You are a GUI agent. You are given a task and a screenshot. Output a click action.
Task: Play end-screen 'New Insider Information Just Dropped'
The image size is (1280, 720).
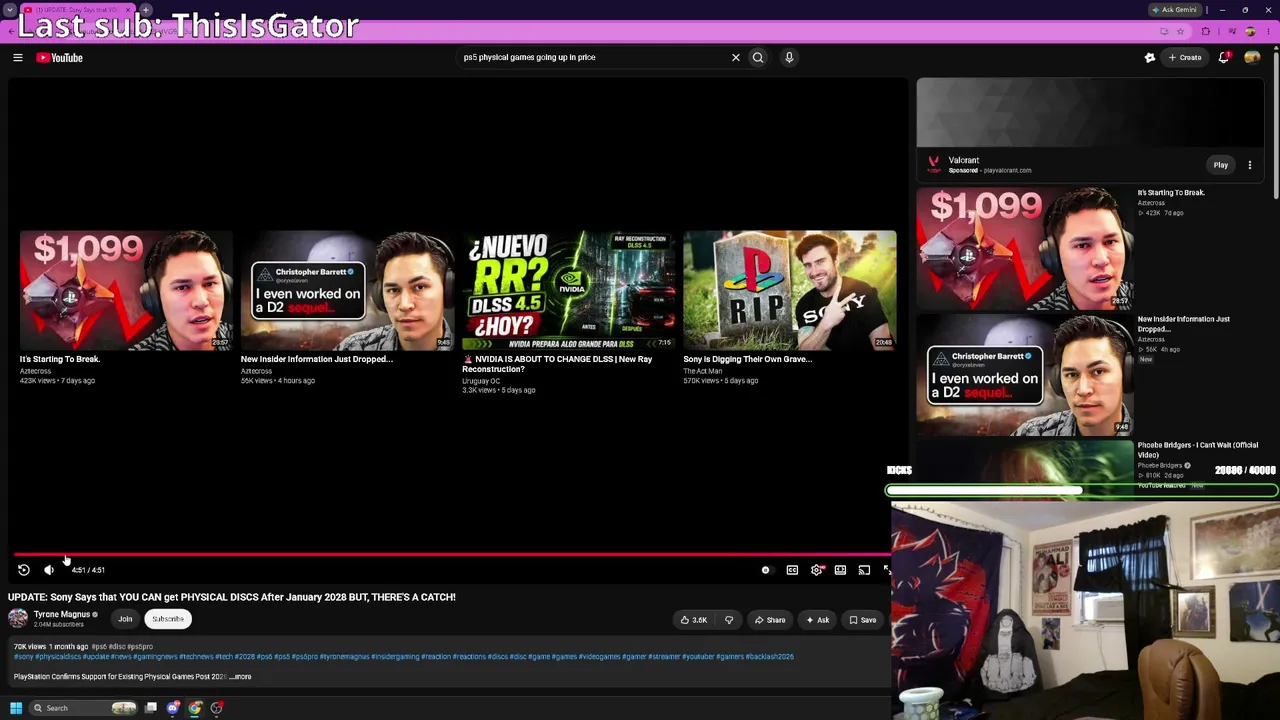pyautogui.click(x=347, y=290)
